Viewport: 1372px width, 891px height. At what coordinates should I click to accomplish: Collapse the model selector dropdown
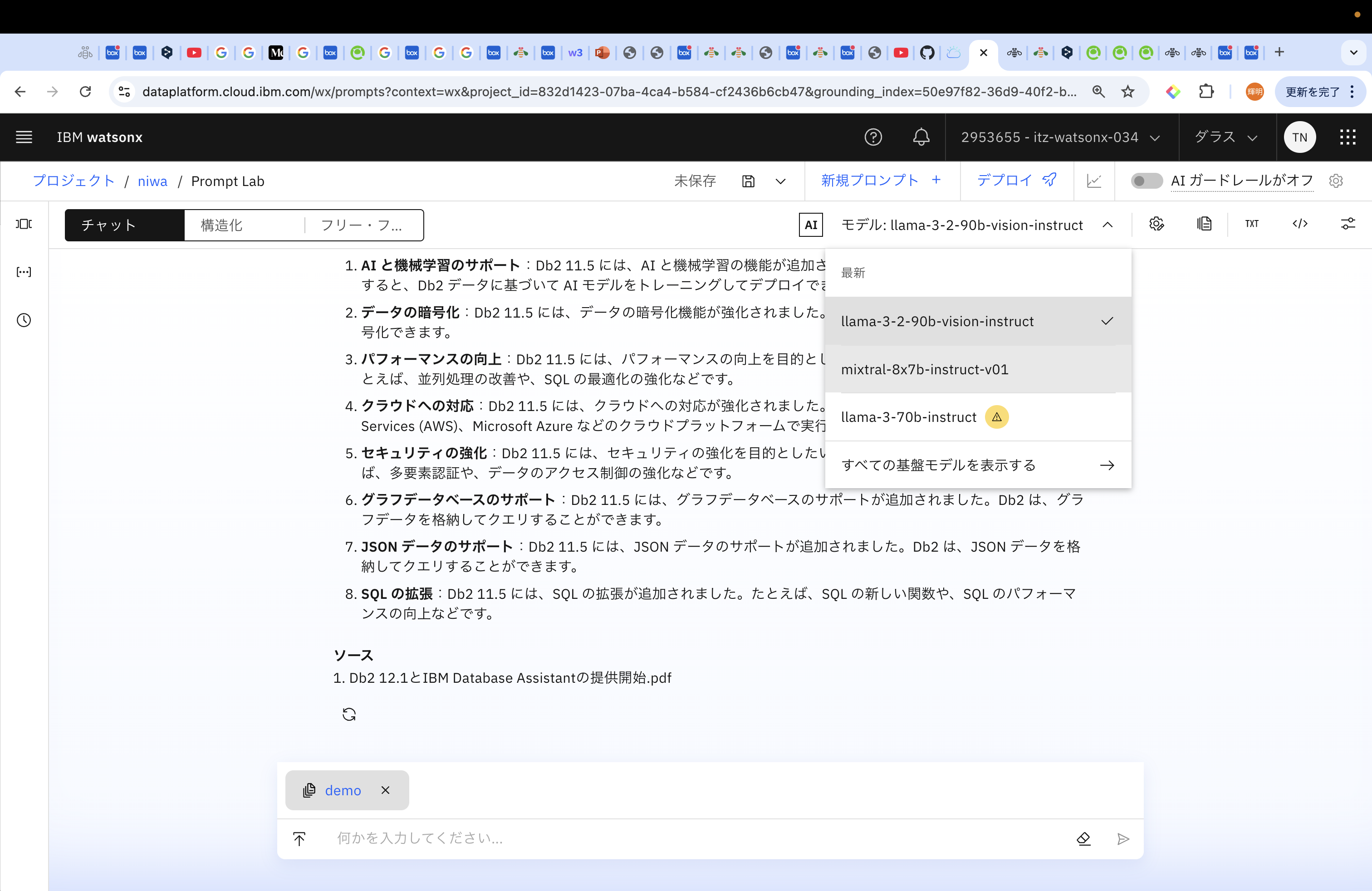coord(1107,225)
